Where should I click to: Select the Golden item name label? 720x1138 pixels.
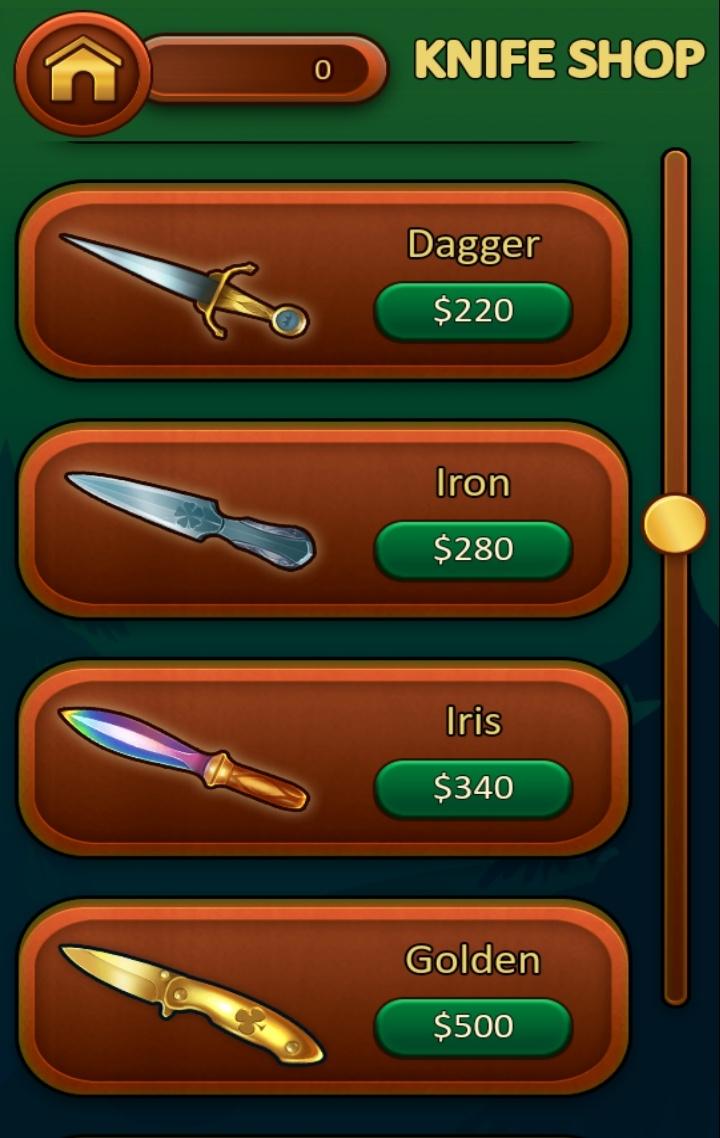pos(473,960)
